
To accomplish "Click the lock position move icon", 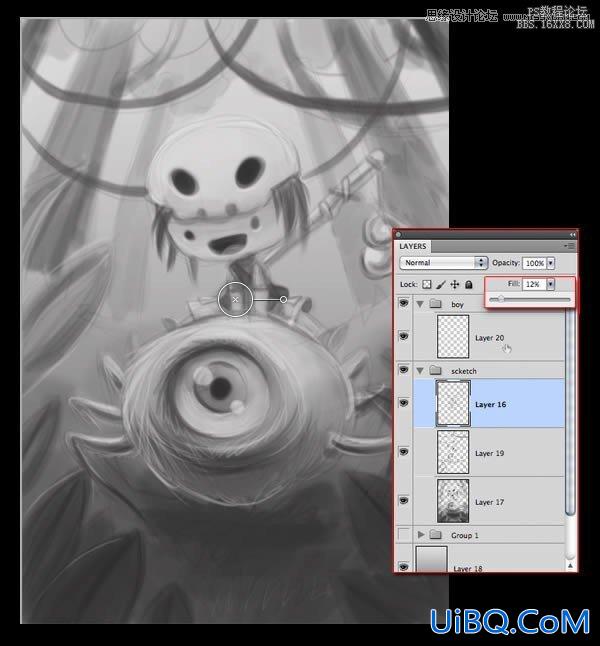I will (455, 285).
